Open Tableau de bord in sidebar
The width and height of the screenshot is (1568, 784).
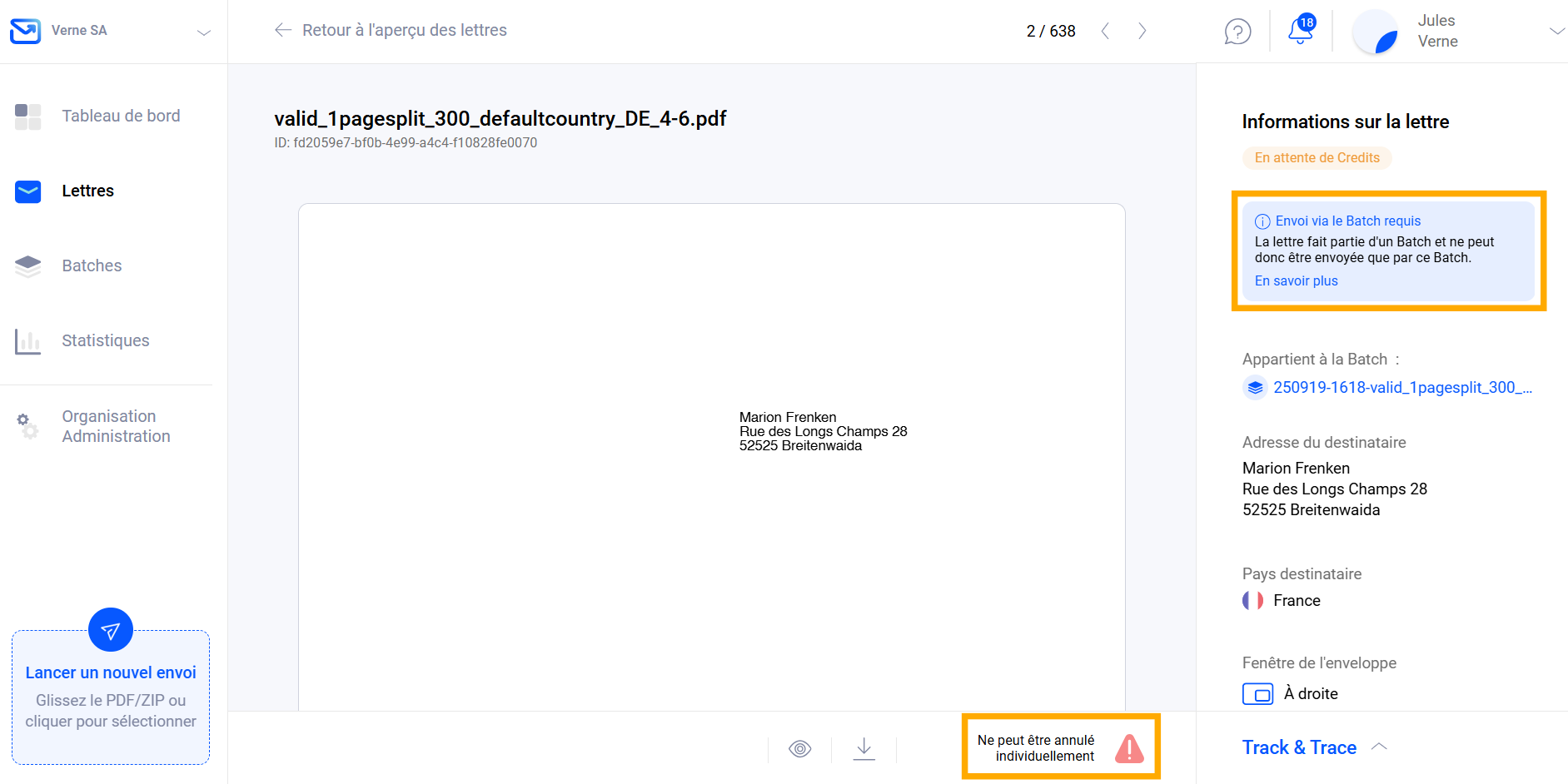click(121, 116)
